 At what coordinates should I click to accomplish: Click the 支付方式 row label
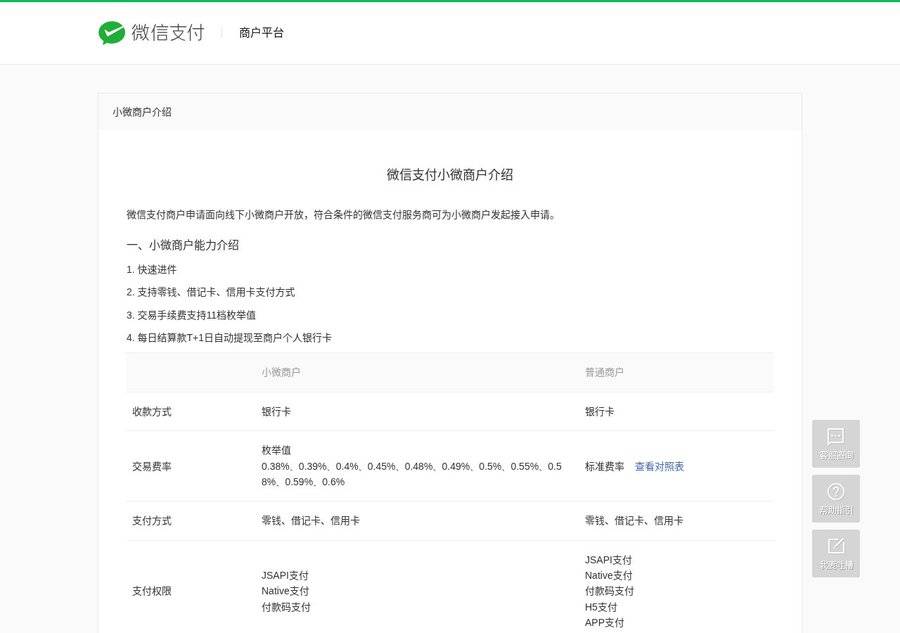click(x=152, y=521)
